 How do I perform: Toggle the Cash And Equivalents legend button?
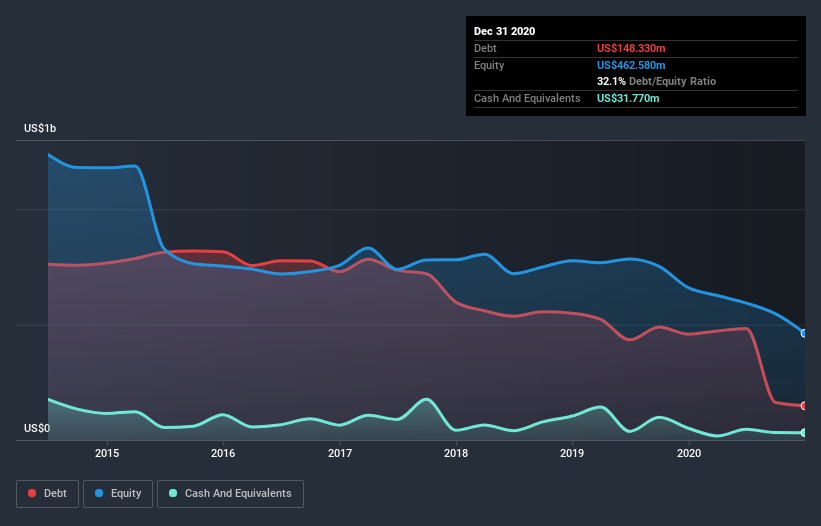point(230,494)
